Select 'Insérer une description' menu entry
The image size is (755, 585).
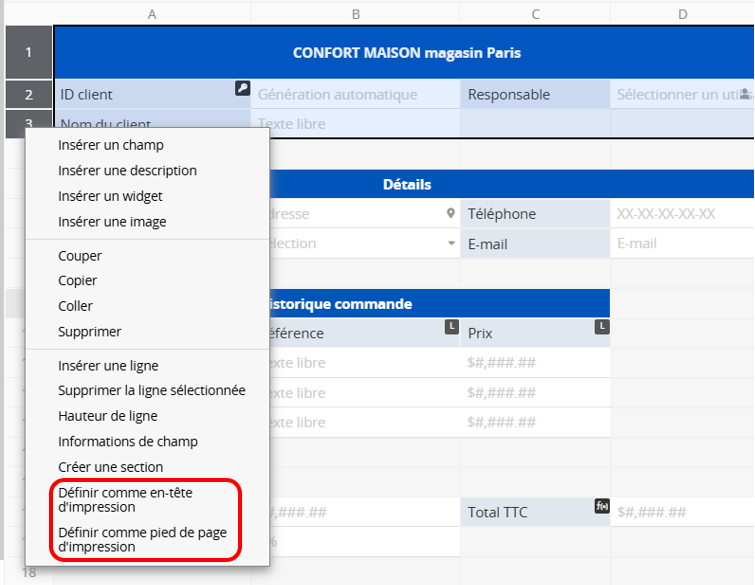tap(127, 171)
